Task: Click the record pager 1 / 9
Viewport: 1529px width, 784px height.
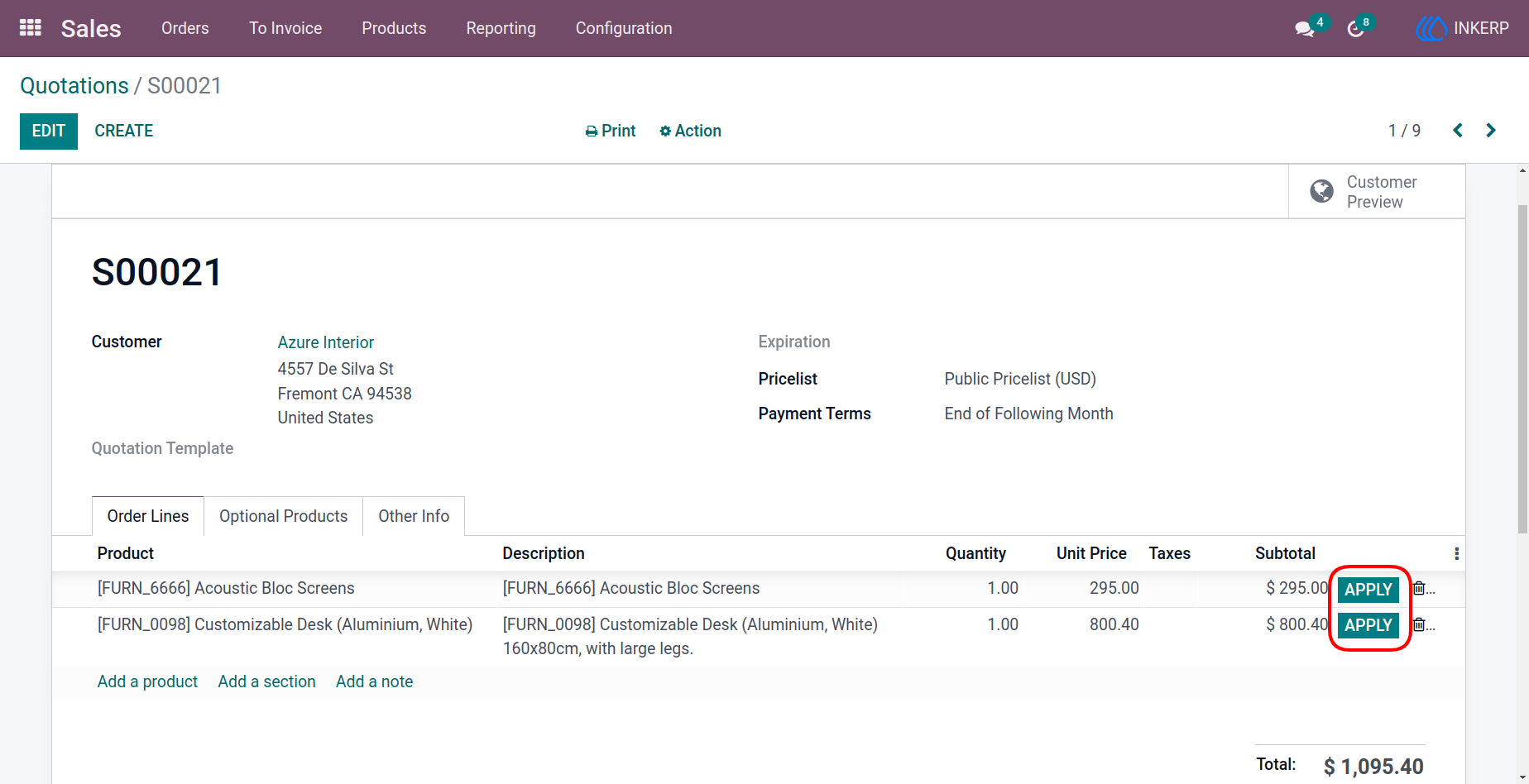Action: click(x=1404, y=131)
